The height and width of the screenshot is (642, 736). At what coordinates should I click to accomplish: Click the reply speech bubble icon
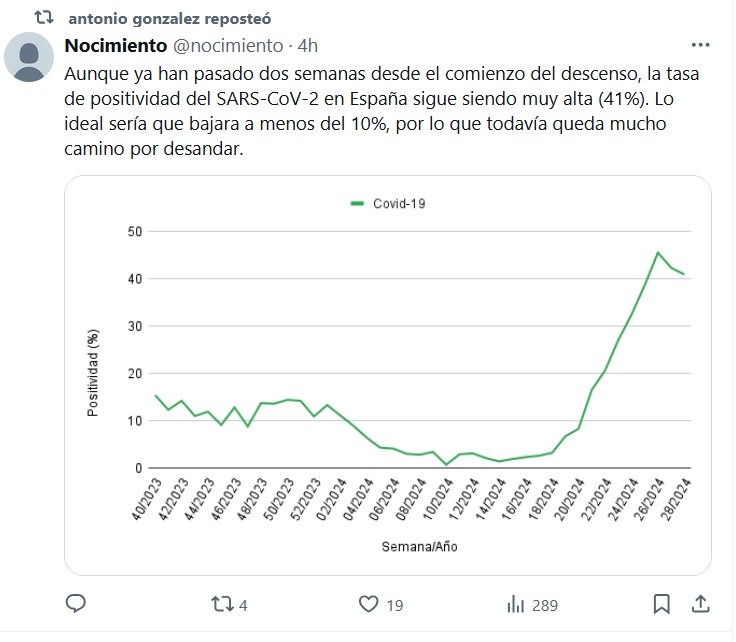tap(77, 604)
